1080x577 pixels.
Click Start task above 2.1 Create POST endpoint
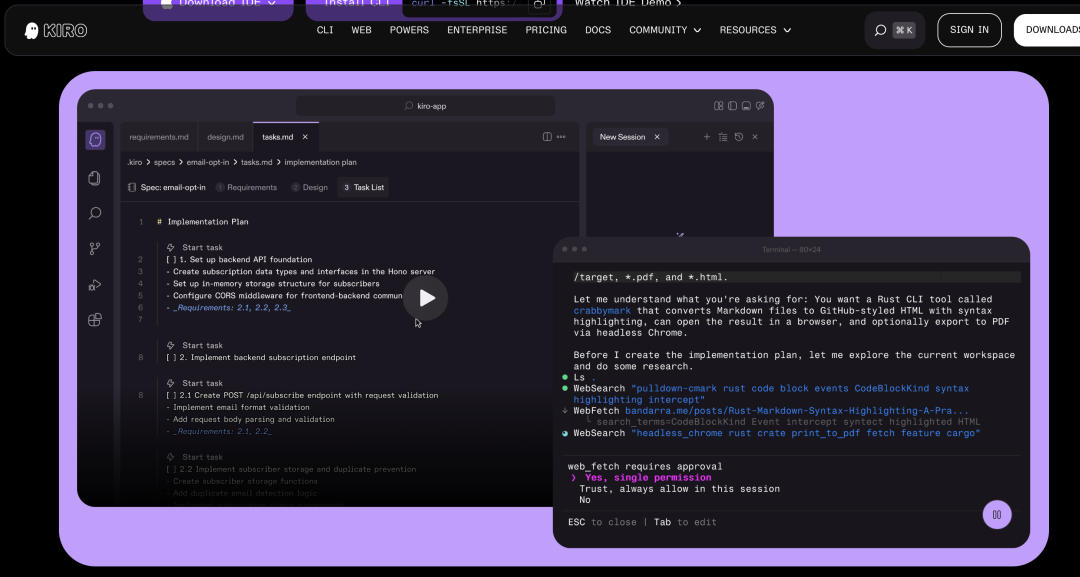click(x=202, y=383)
